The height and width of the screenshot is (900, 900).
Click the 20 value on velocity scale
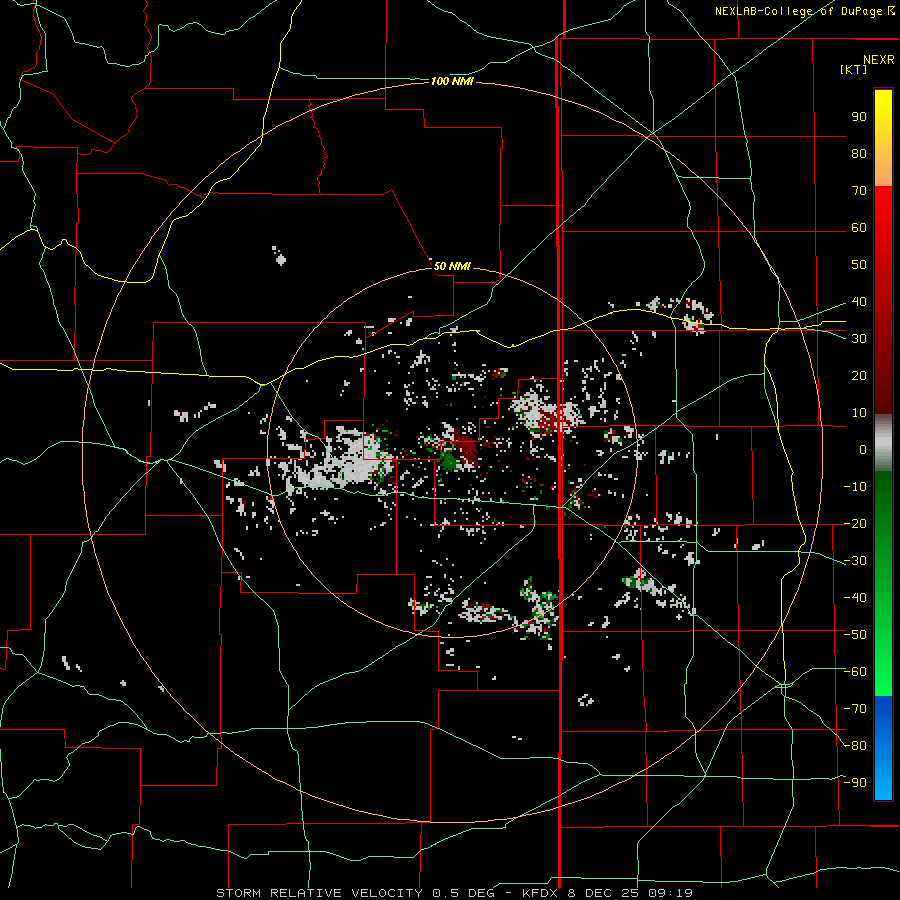[x=859, y=376]
